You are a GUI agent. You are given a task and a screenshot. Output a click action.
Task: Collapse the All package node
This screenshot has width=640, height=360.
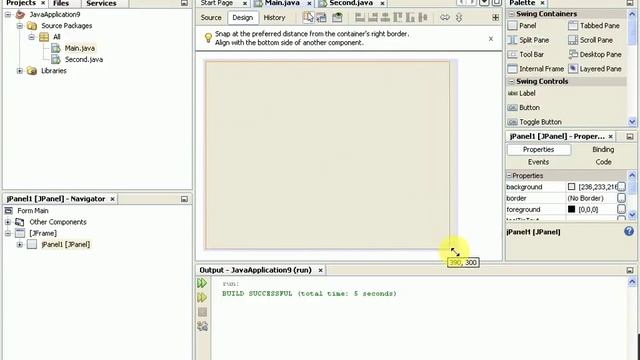(x=31, y=37)
